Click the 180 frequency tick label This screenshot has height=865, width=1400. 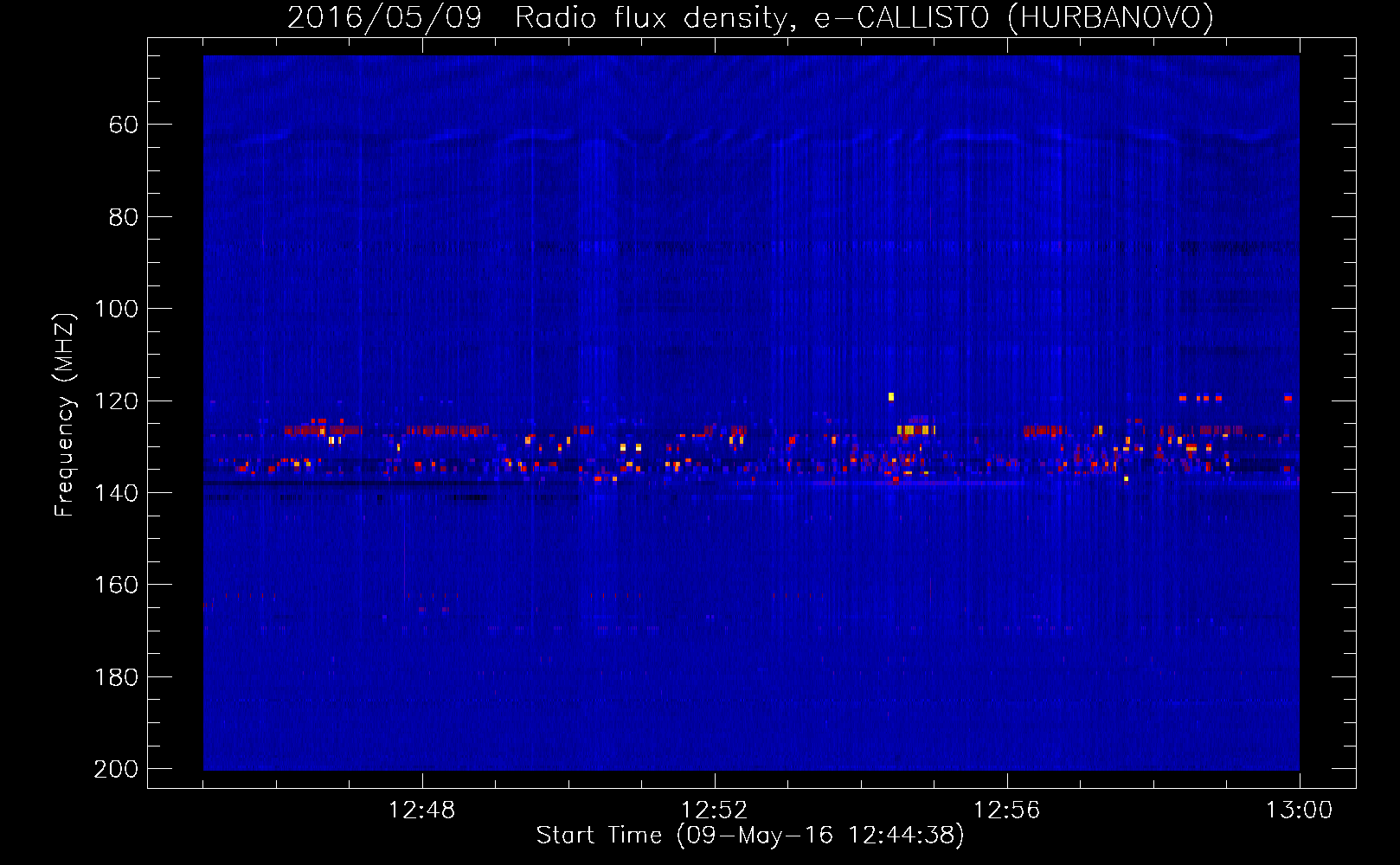116,677
